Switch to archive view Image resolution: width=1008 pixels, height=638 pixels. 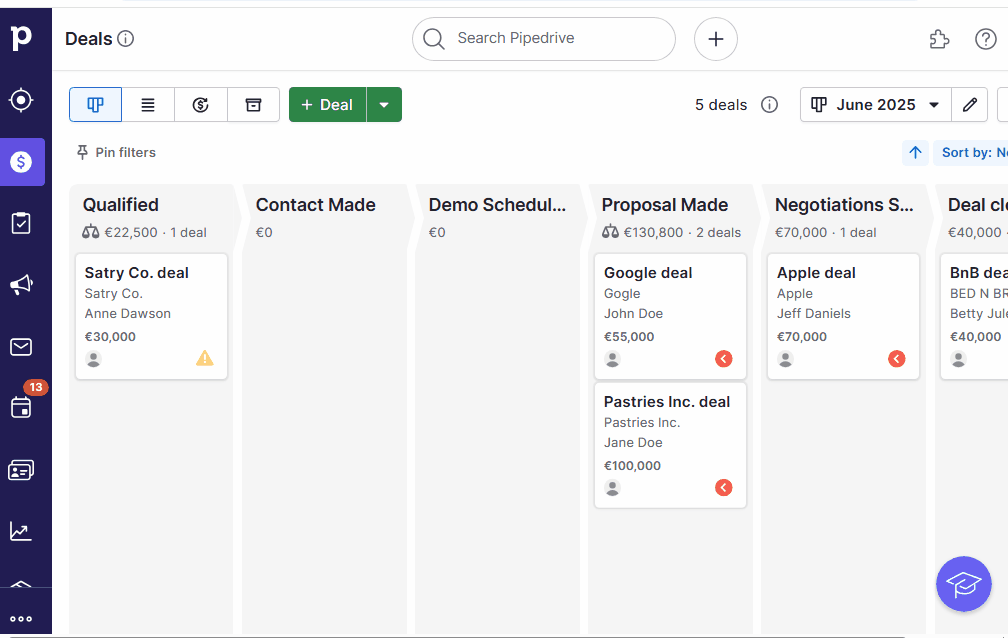coord(253,104)
